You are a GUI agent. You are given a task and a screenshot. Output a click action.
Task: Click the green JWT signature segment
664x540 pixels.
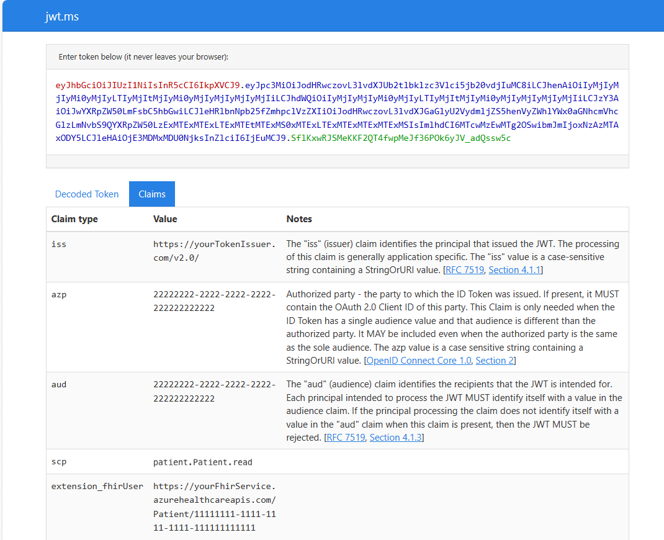(x=401, y=138)
